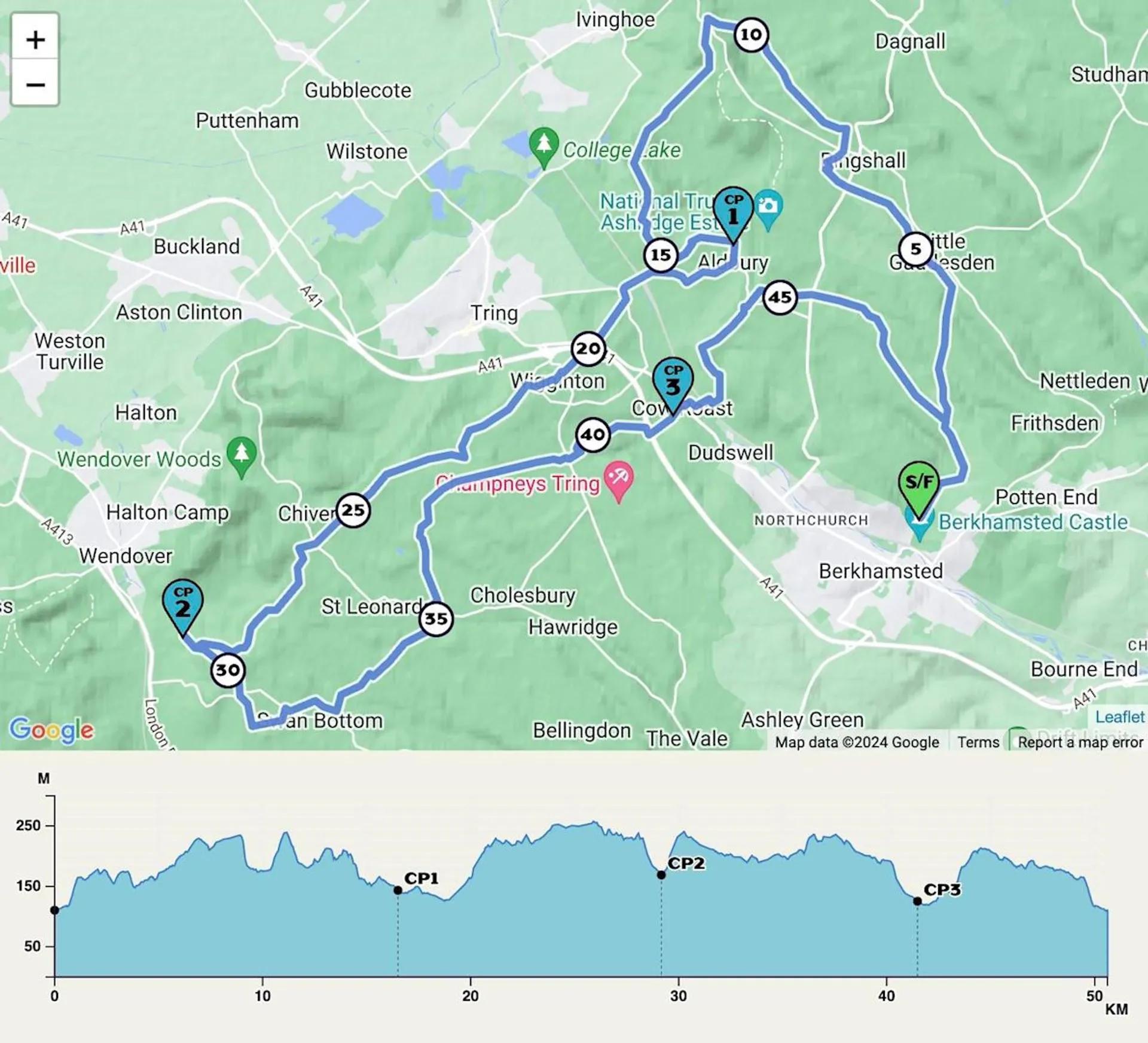Click the Dagnall place label
Viewport: 1148px width, 1043px height.
910,41
